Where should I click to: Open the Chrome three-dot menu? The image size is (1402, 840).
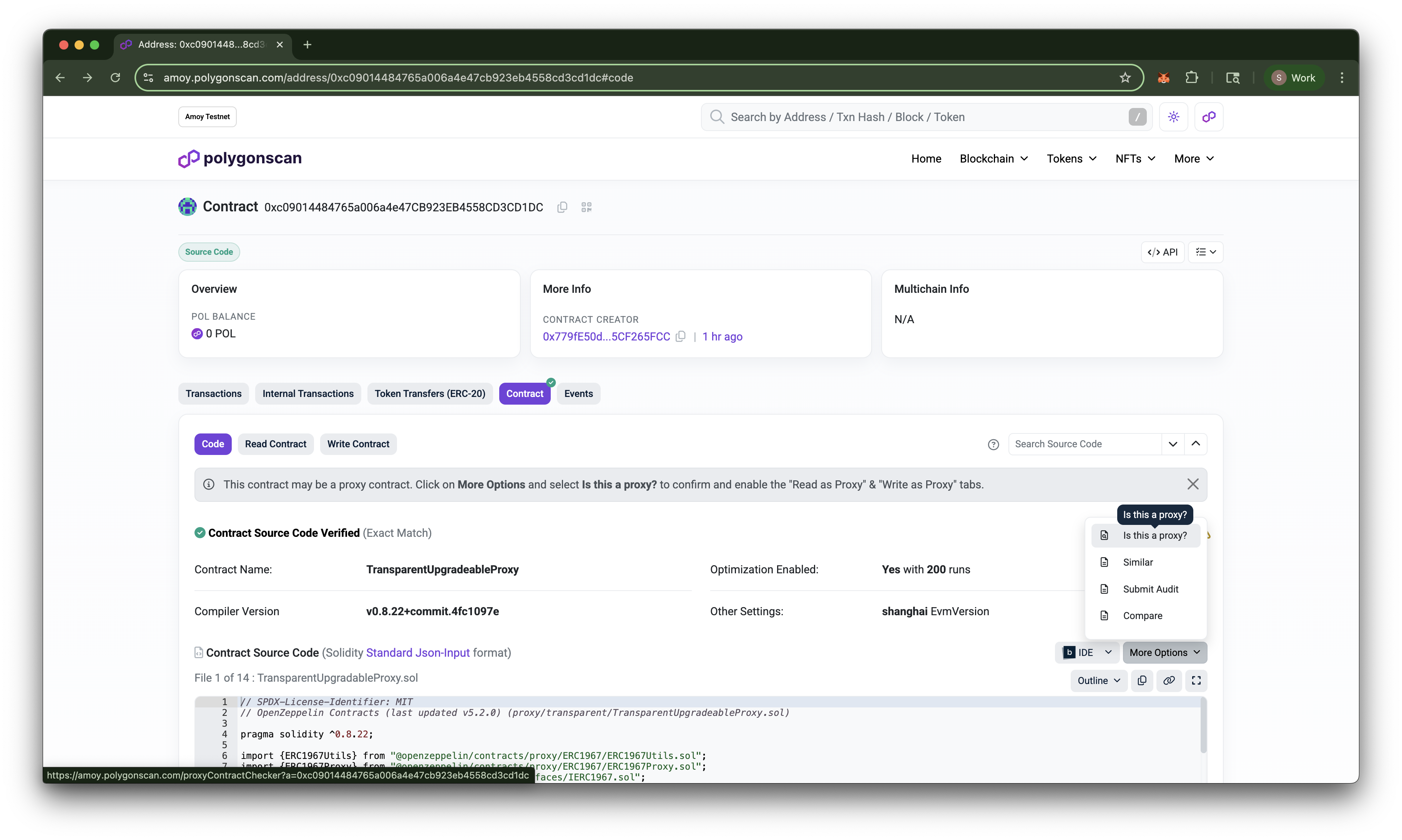[1342, 78]
